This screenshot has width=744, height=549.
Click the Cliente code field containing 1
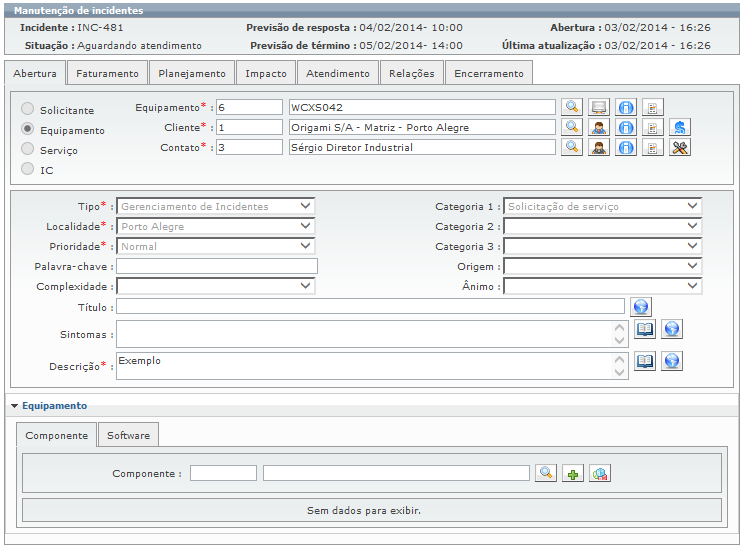(250, 127)
